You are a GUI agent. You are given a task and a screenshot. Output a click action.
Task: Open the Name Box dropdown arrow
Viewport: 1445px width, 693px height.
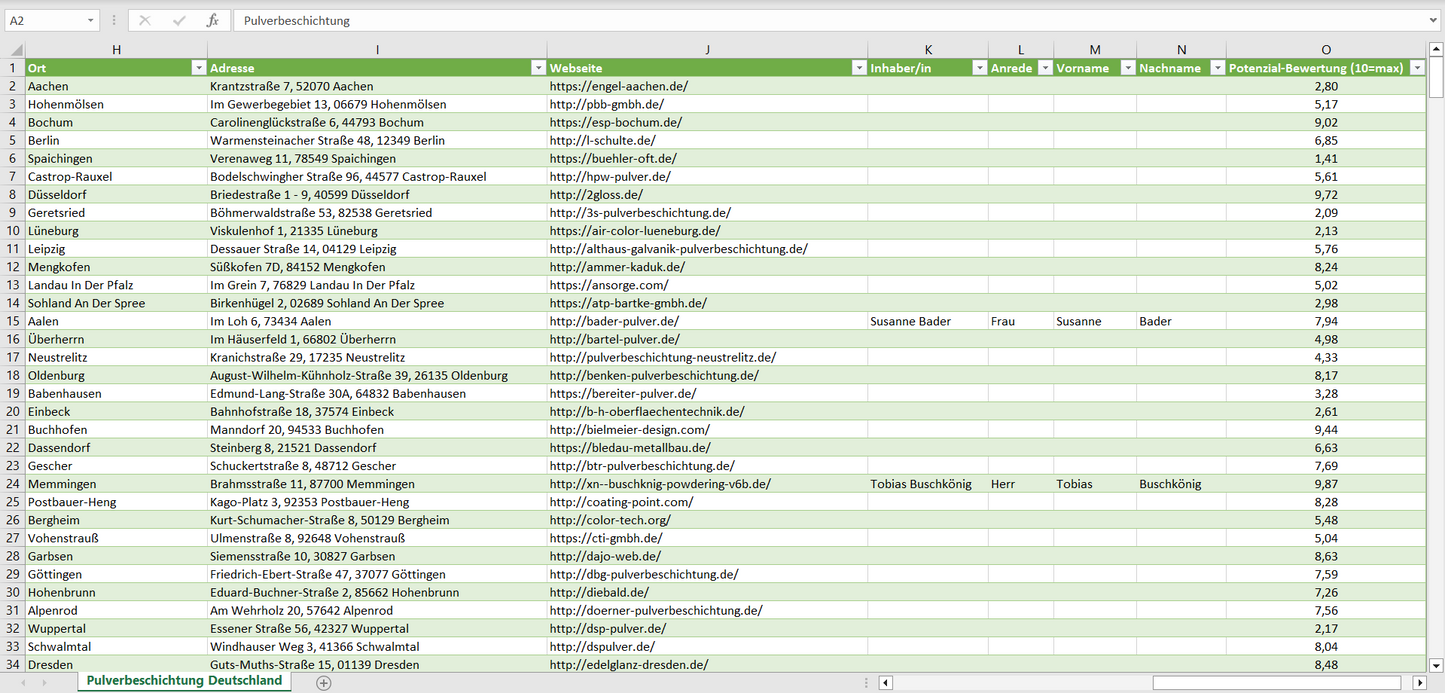coord(90,20)
